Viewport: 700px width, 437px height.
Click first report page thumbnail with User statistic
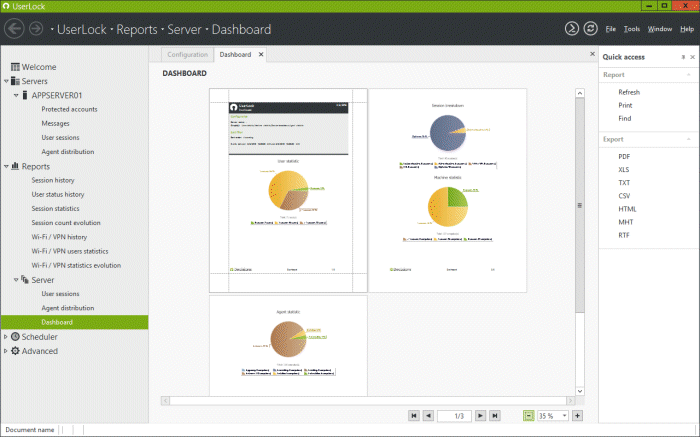(288, 190)
